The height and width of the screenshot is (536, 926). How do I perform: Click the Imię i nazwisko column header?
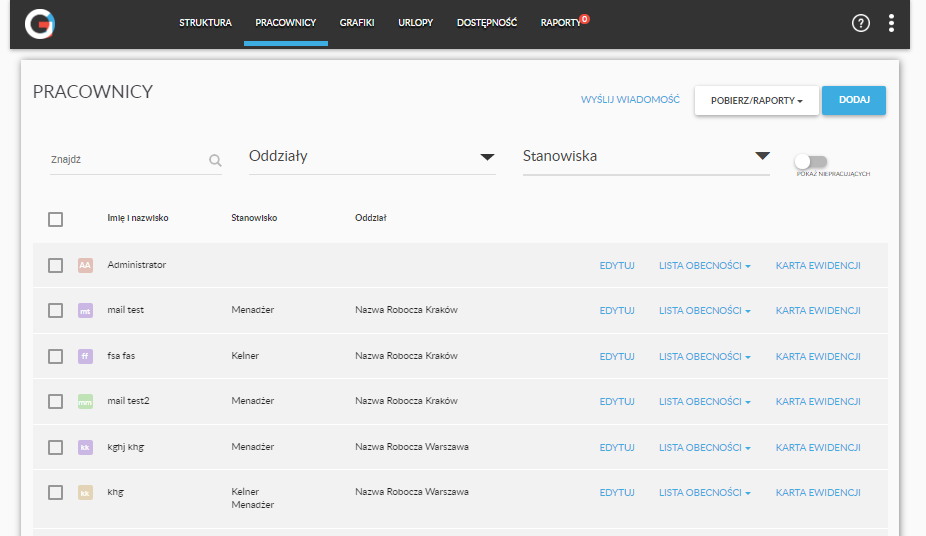pos(138,218)
